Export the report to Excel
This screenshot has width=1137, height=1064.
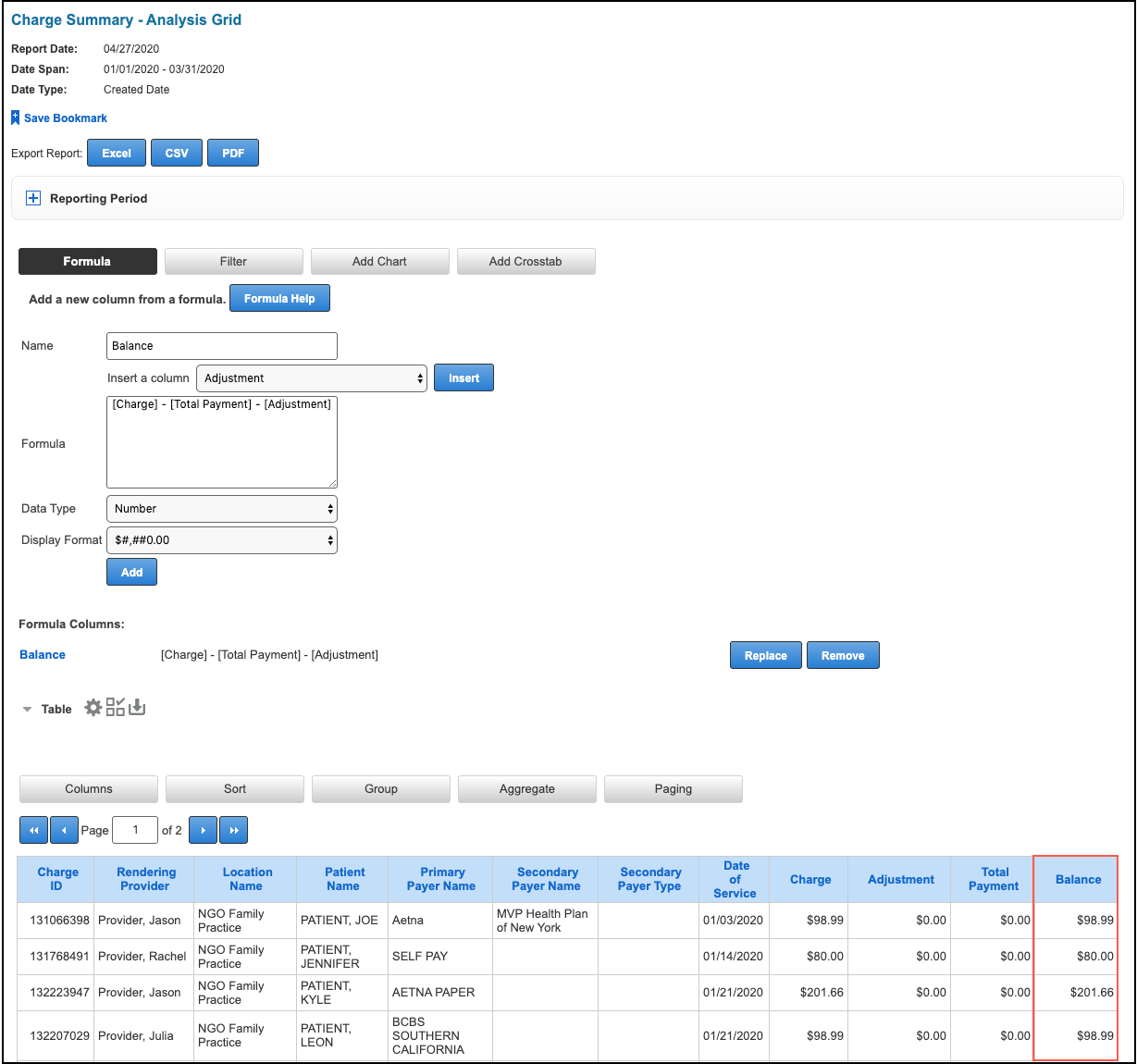pos(117,154)
